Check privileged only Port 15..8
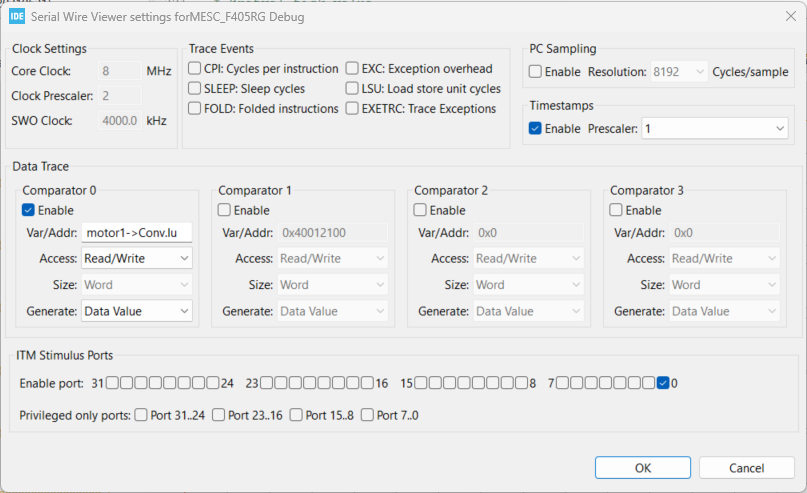 [x=296, y=415]
